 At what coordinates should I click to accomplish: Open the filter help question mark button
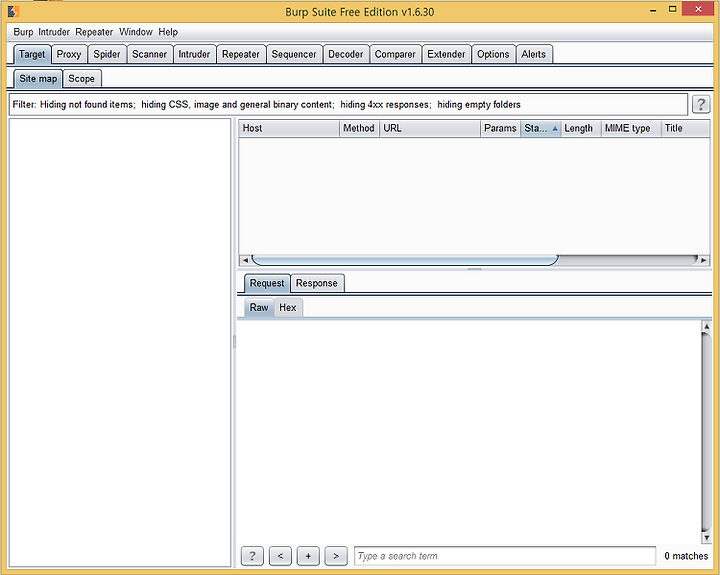tap(701, 104)
